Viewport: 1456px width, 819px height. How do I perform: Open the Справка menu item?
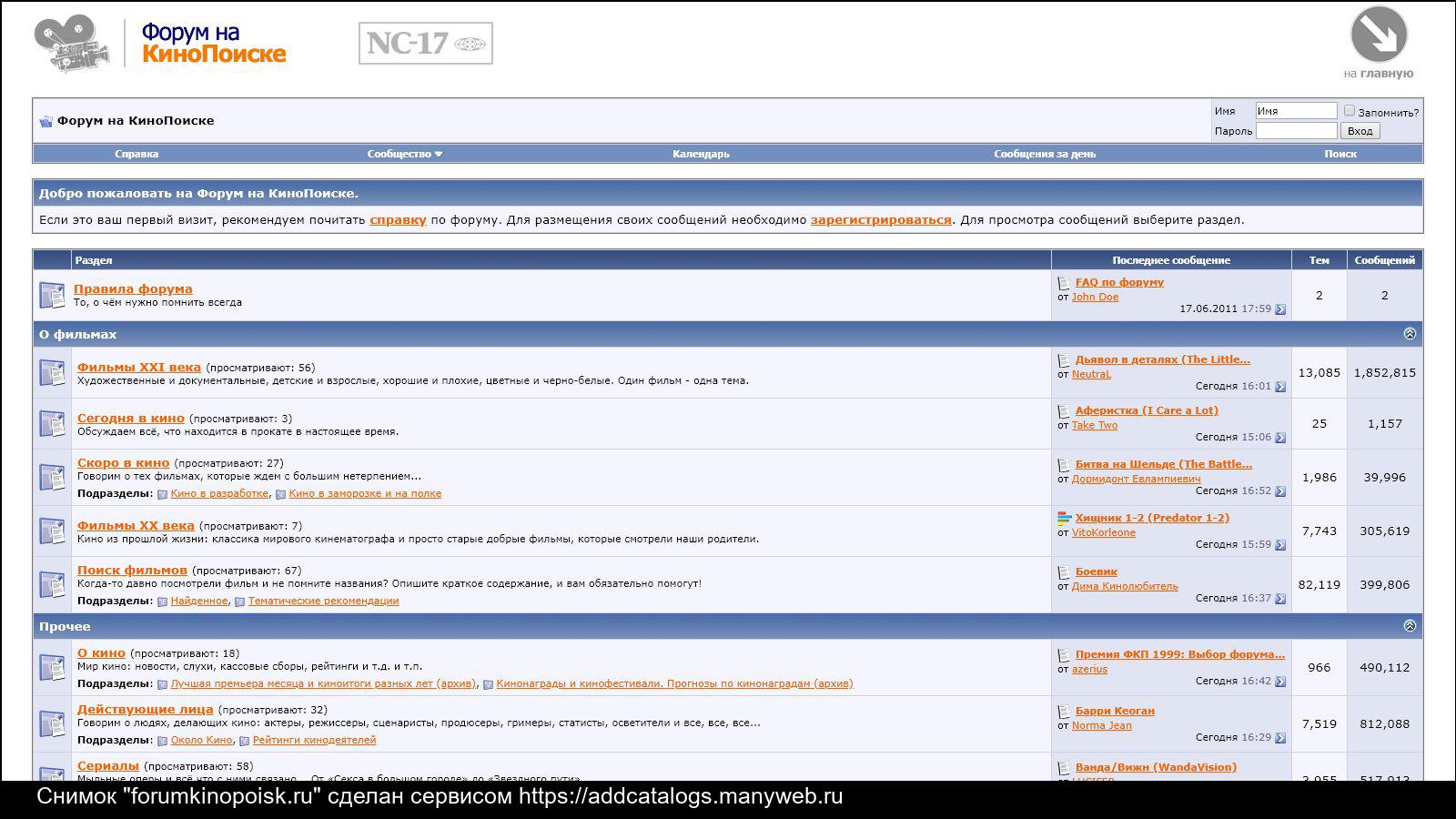[136, 154]
